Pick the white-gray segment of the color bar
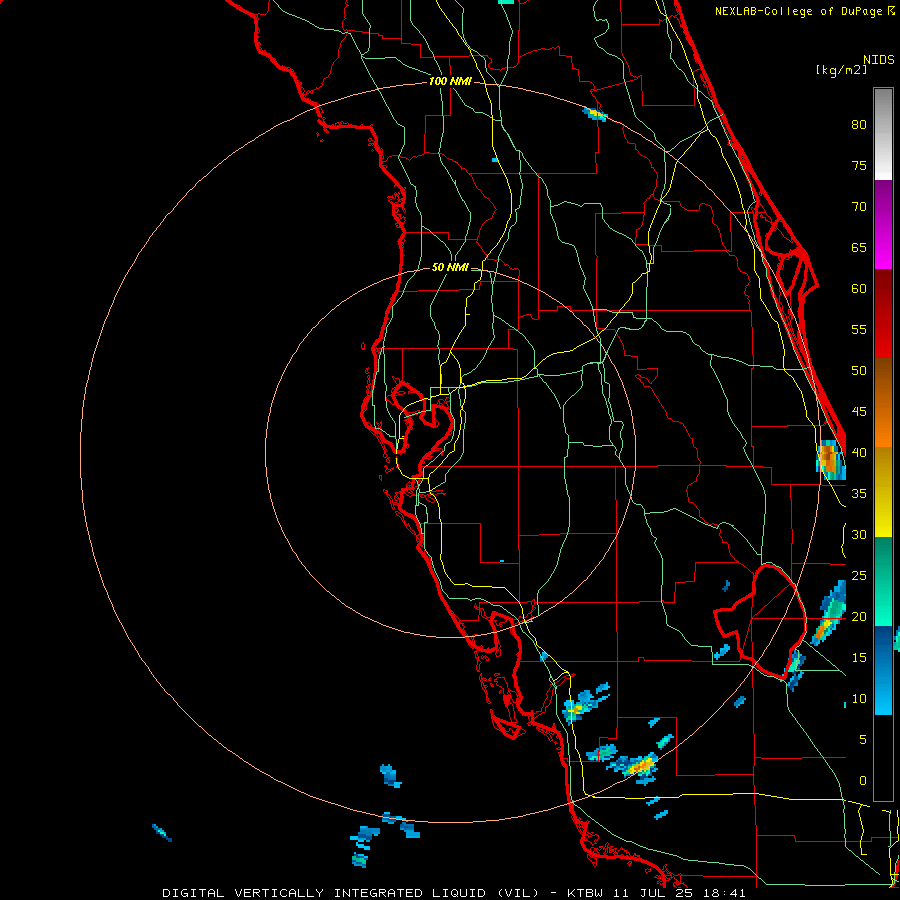 point(883,134)
